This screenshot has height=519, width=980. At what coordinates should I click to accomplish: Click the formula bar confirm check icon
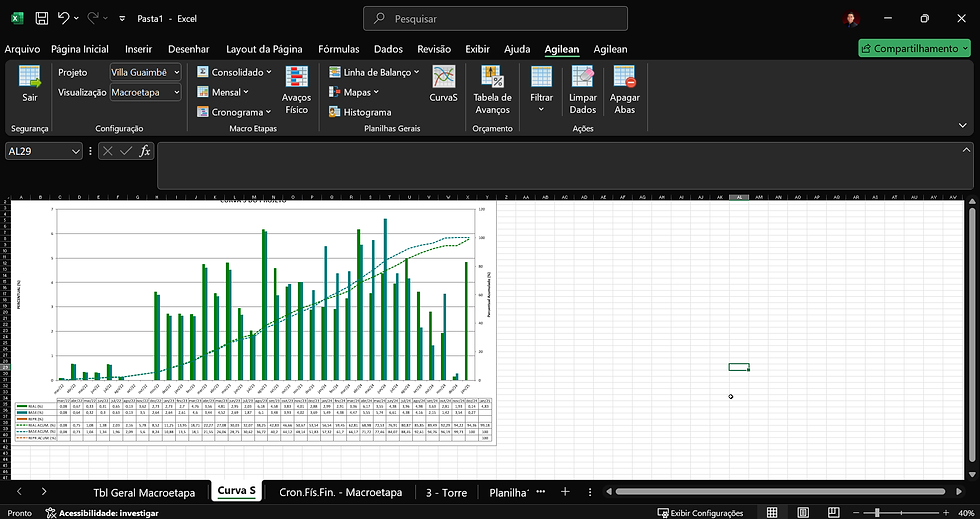[x=126, y=151]
